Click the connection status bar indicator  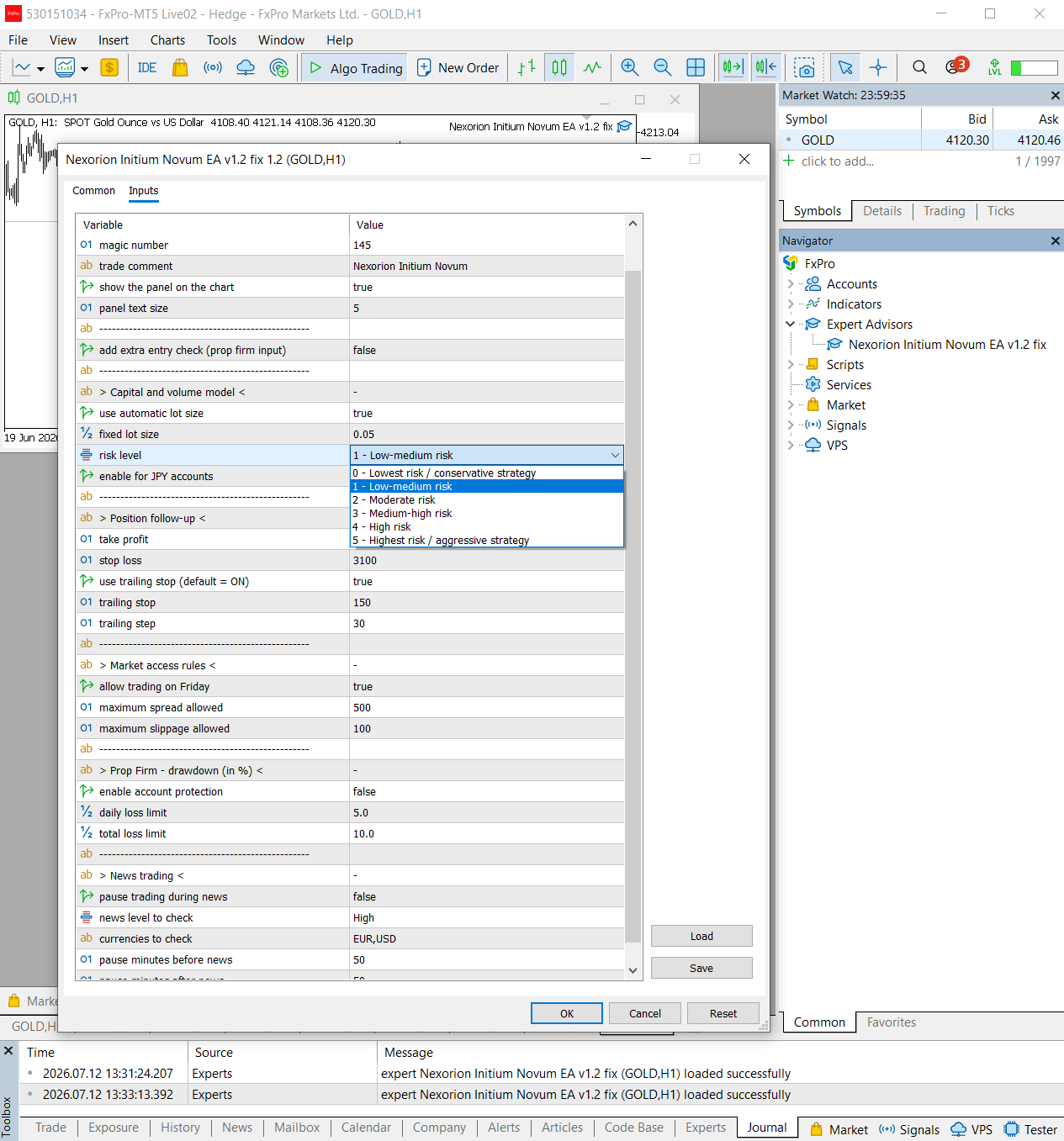pos(1034,68)
